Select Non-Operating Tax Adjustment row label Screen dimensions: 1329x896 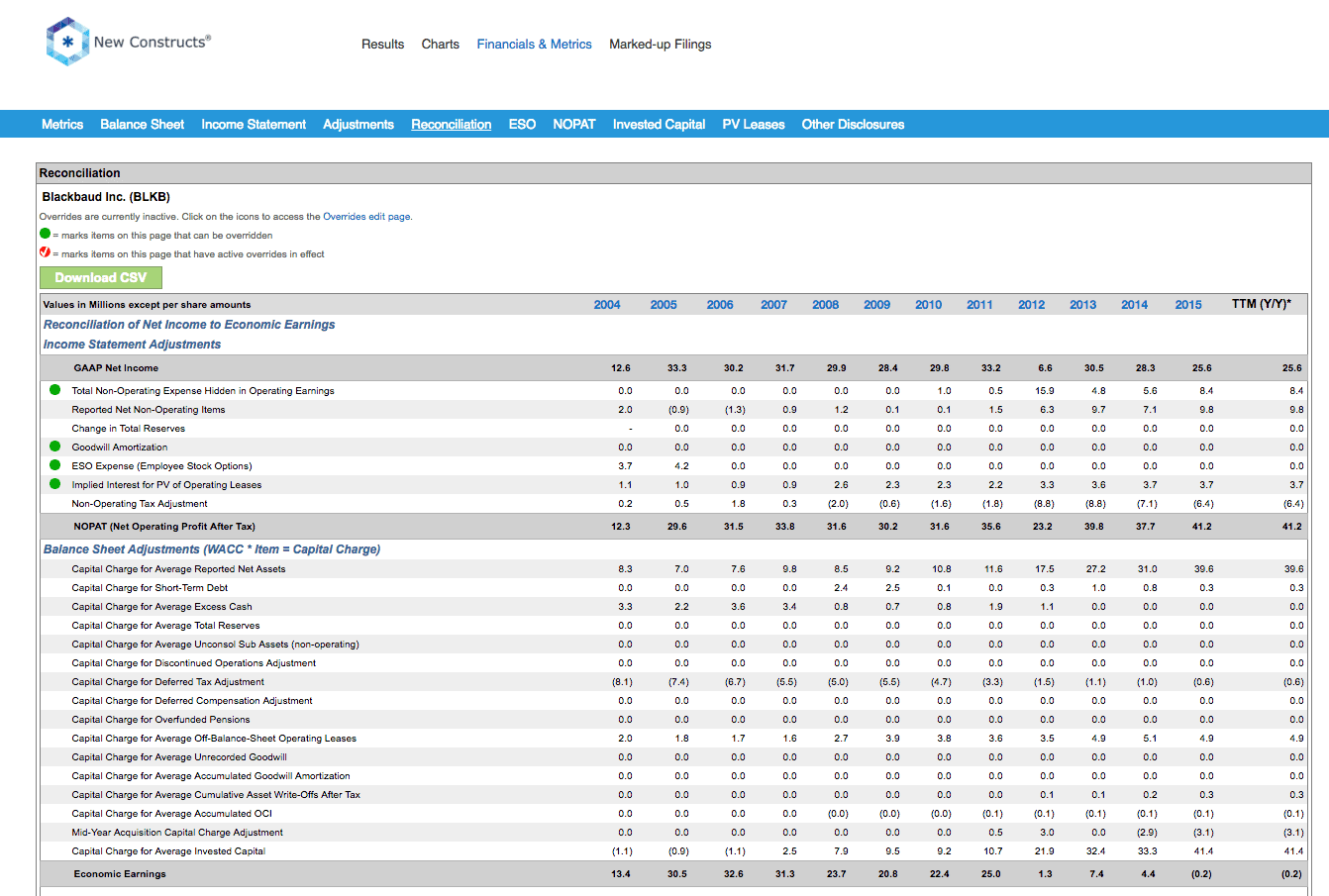click(140, 504)
